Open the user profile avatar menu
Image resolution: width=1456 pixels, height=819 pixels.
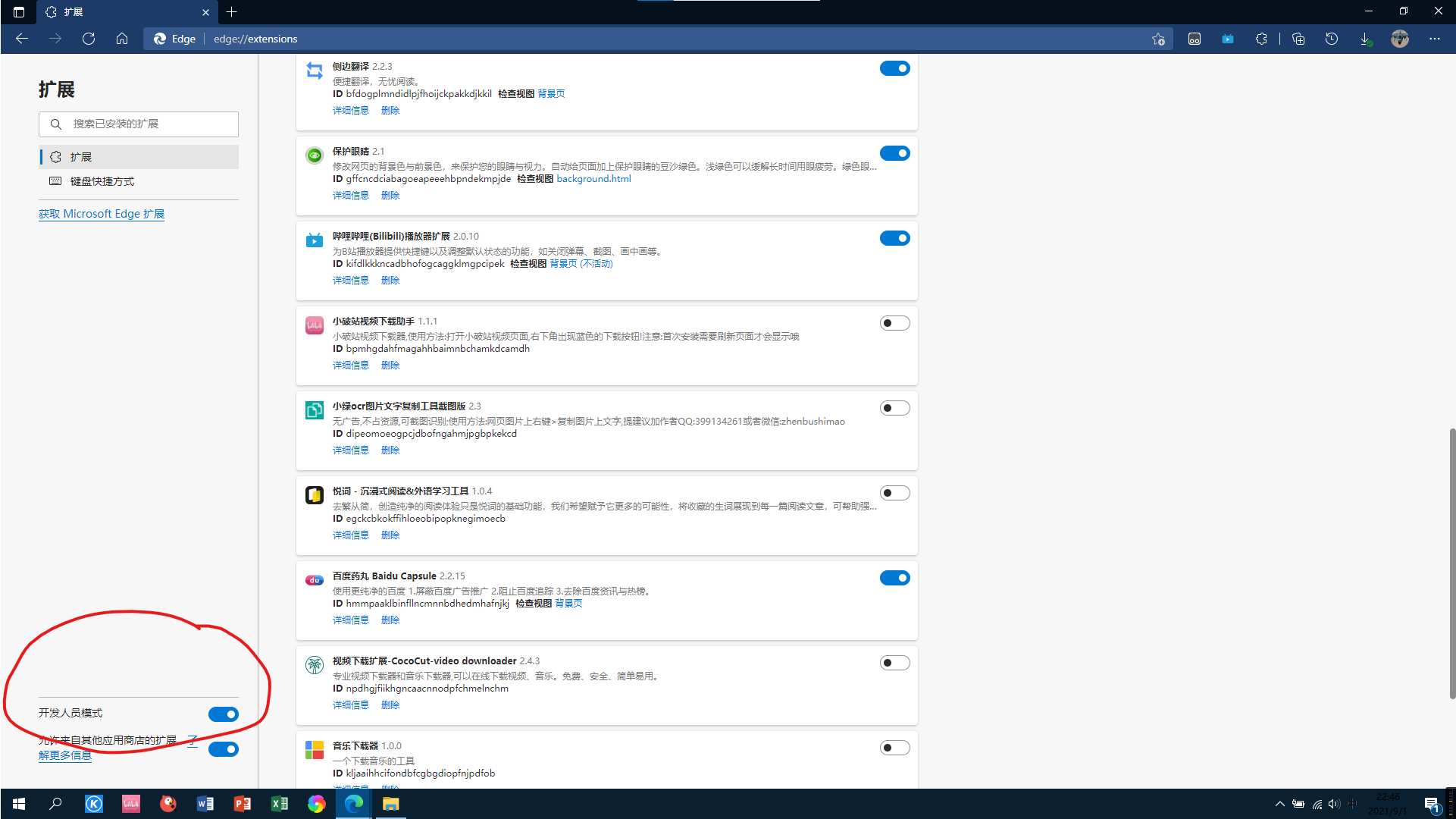click(1400, 39)
